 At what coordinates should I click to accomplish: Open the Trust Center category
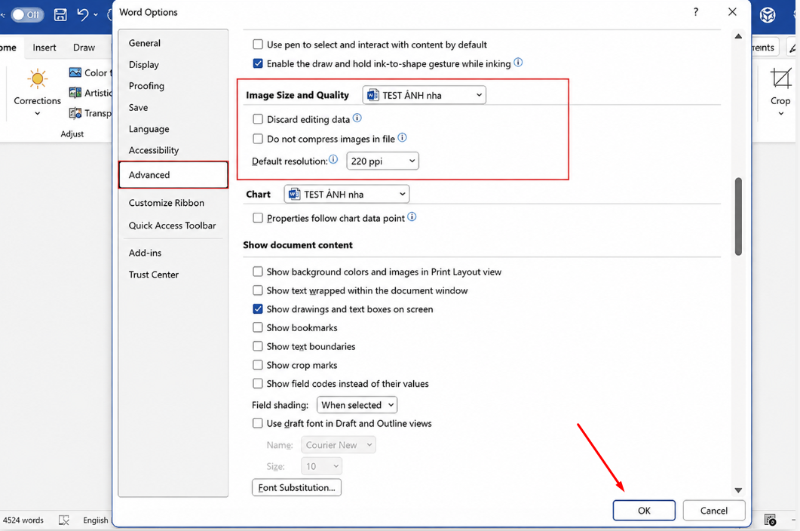click(173, 274)
